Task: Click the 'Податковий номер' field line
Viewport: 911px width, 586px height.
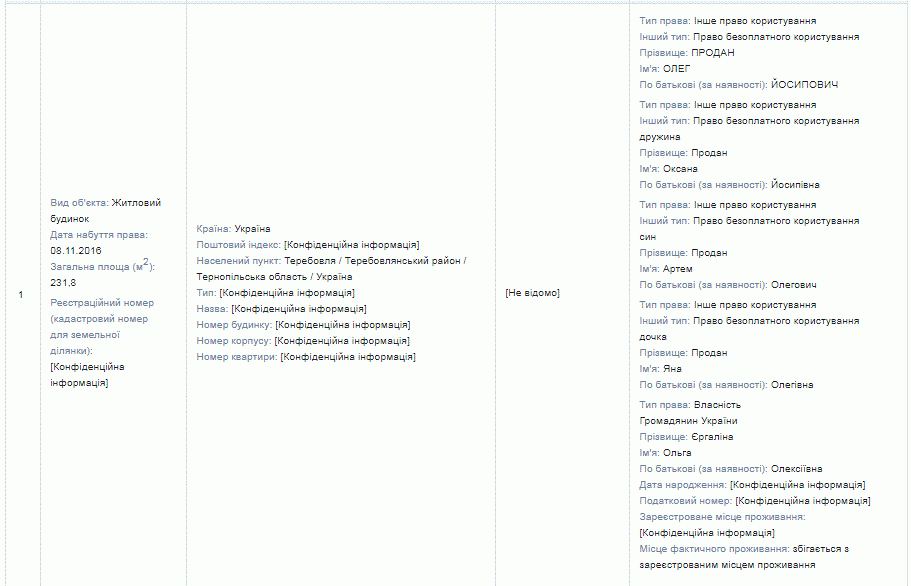Action: pyautogui.click(x=754, y=501)
